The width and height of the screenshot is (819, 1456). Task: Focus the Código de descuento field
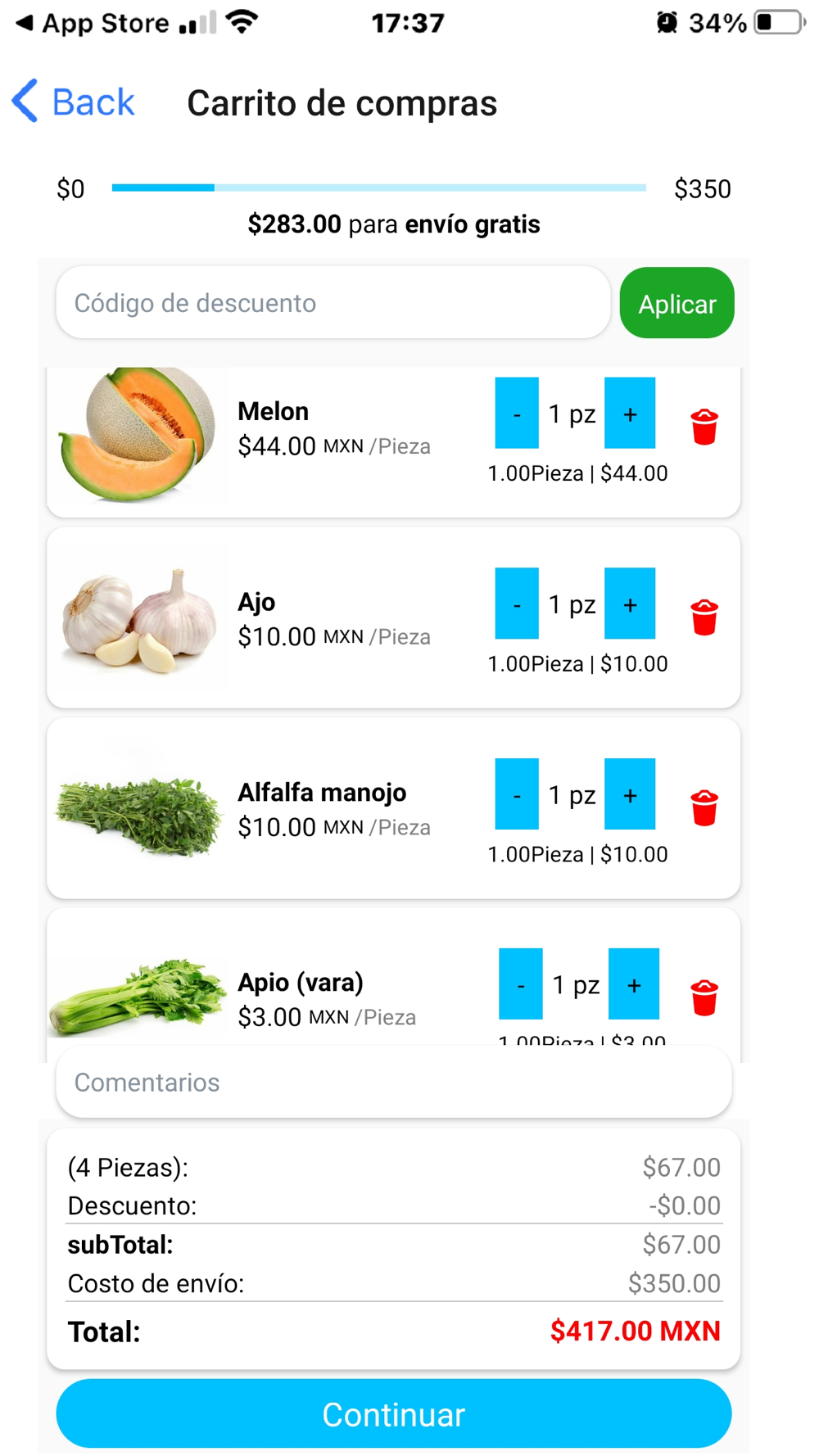333,303
